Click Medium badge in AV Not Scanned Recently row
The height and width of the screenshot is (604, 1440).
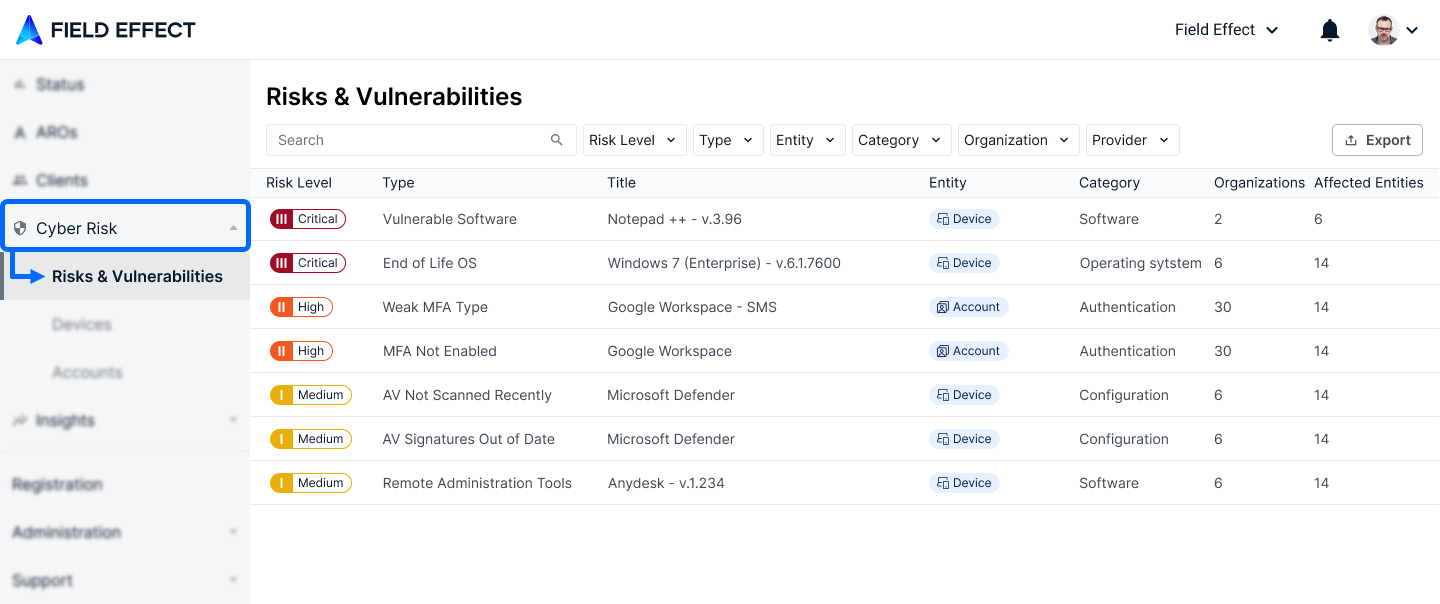point(311,395)
